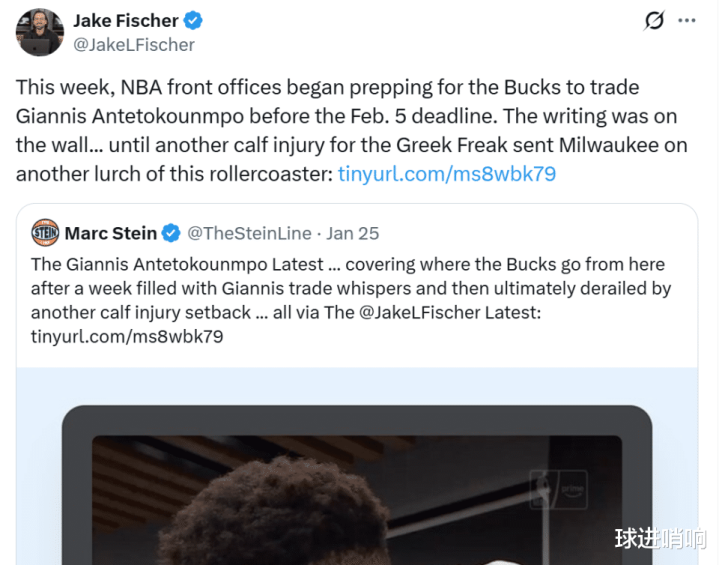Click Marc Stein's blue verified badge

[x=171, y=234]
